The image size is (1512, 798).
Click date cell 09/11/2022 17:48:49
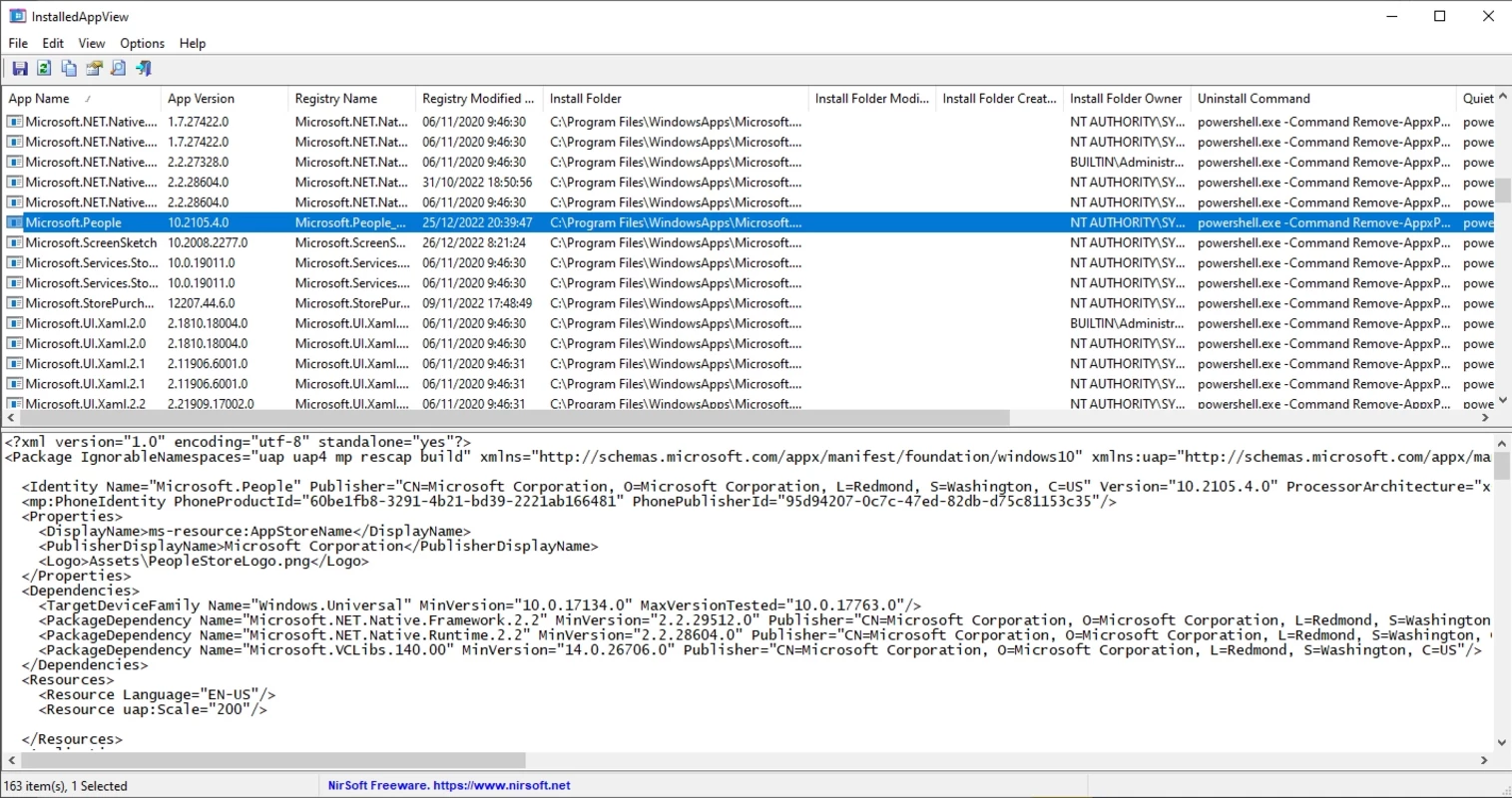(x=477, y=303)
